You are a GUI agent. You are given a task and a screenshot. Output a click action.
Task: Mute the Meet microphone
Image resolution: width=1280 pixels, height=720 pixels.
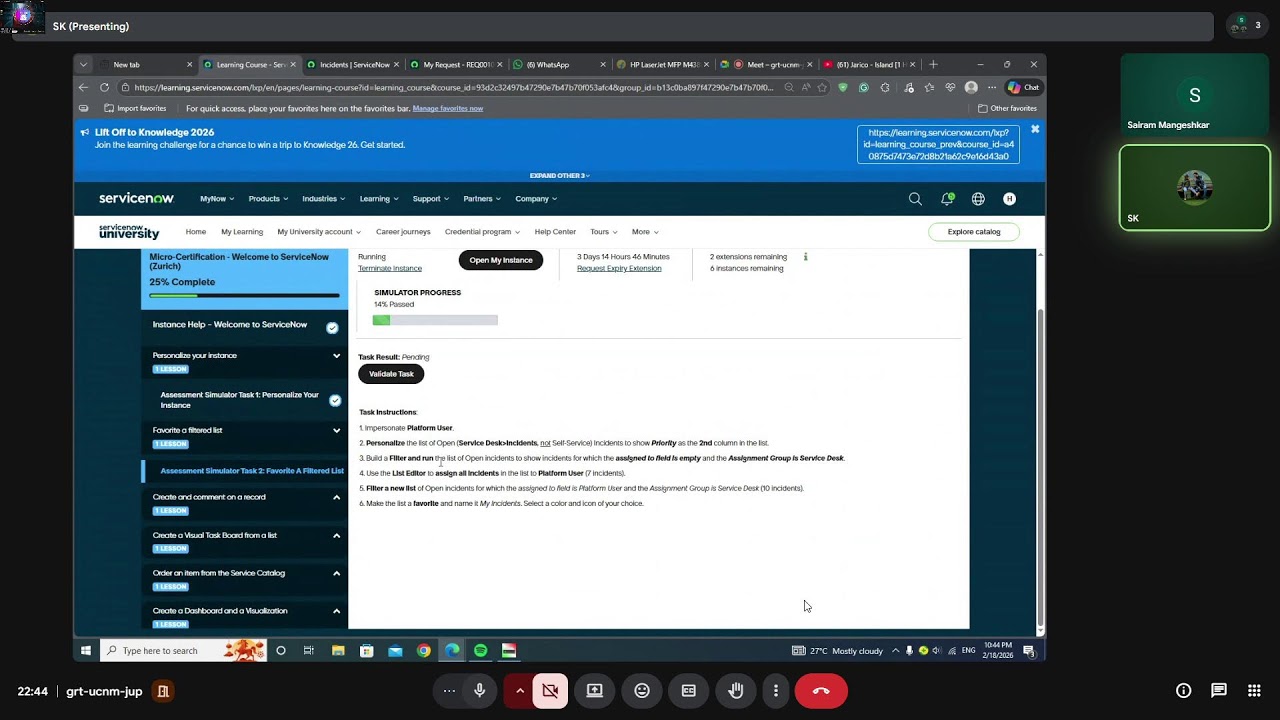pyautogui.click(x=480, y=691)
